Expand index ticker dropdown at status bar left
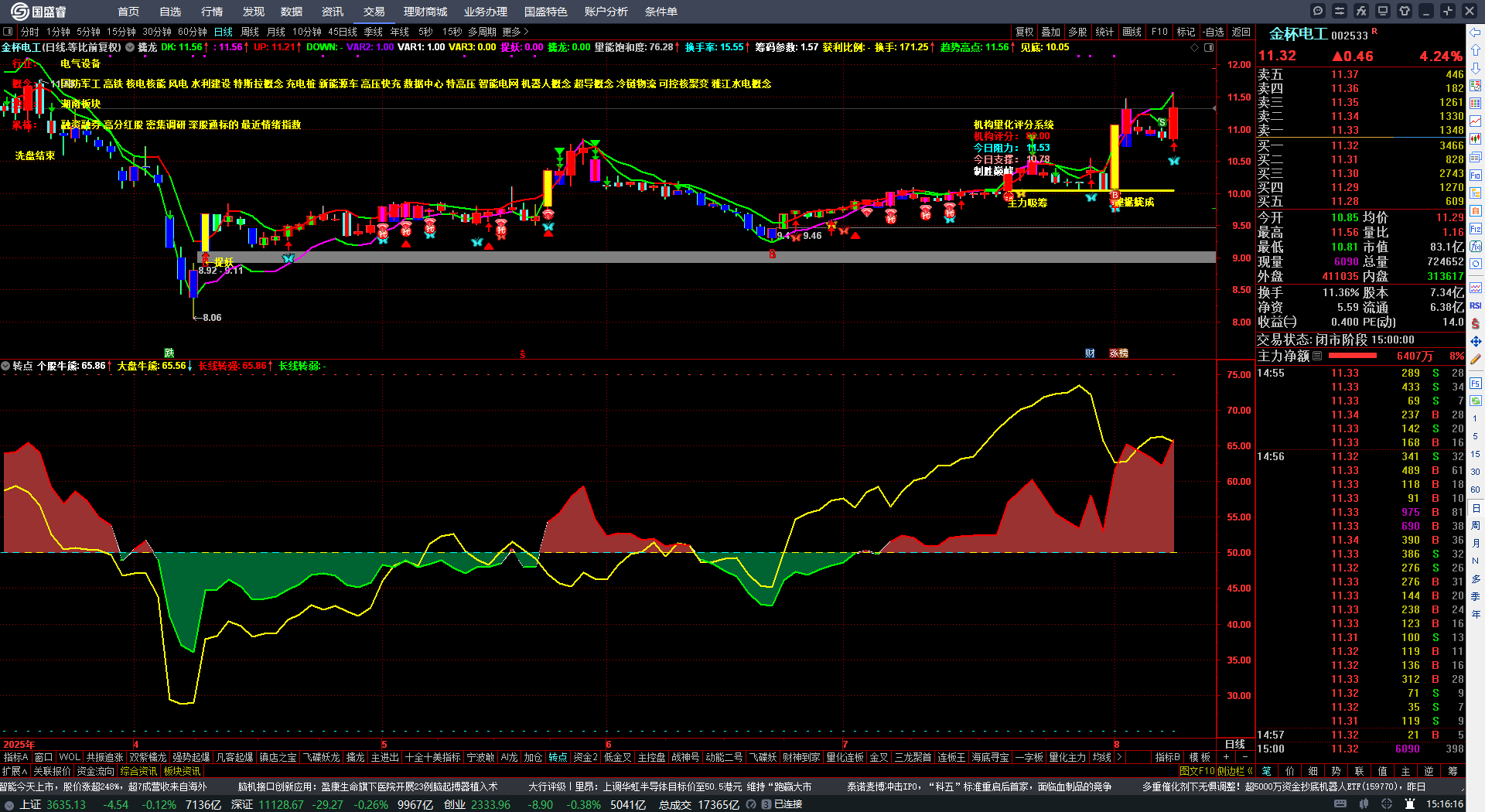Image resolution: width=1485 pixels, height=812 pixels. (9, 804)
